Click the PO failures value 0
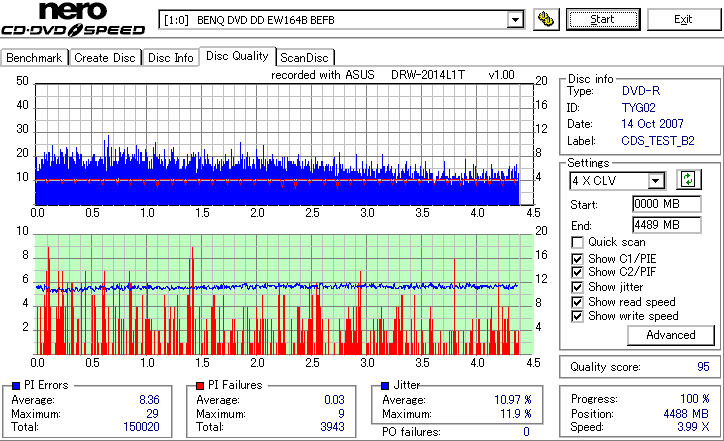 point(526,432)
